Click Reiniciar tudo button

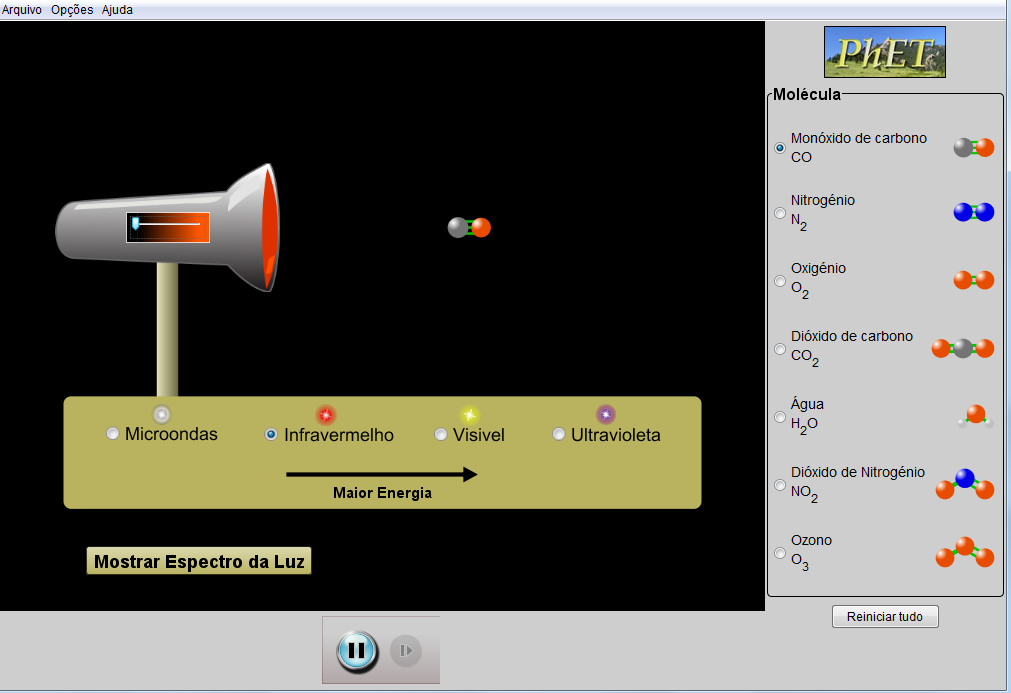pos(885,617)
